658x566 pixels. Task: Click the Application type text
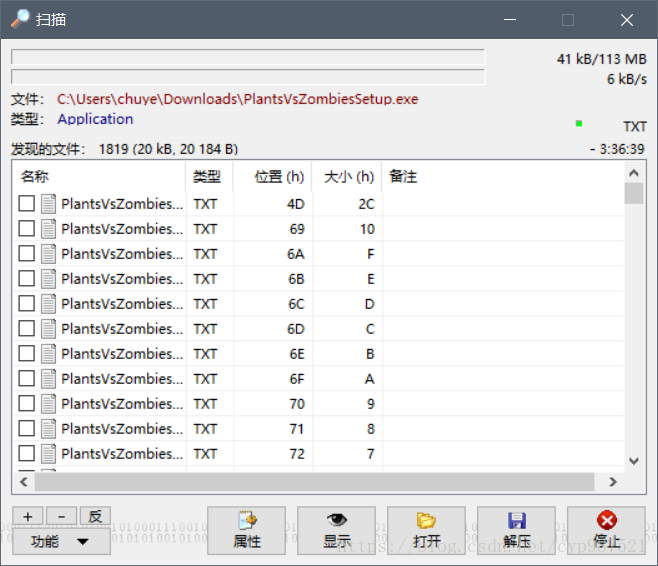(95, 119)
